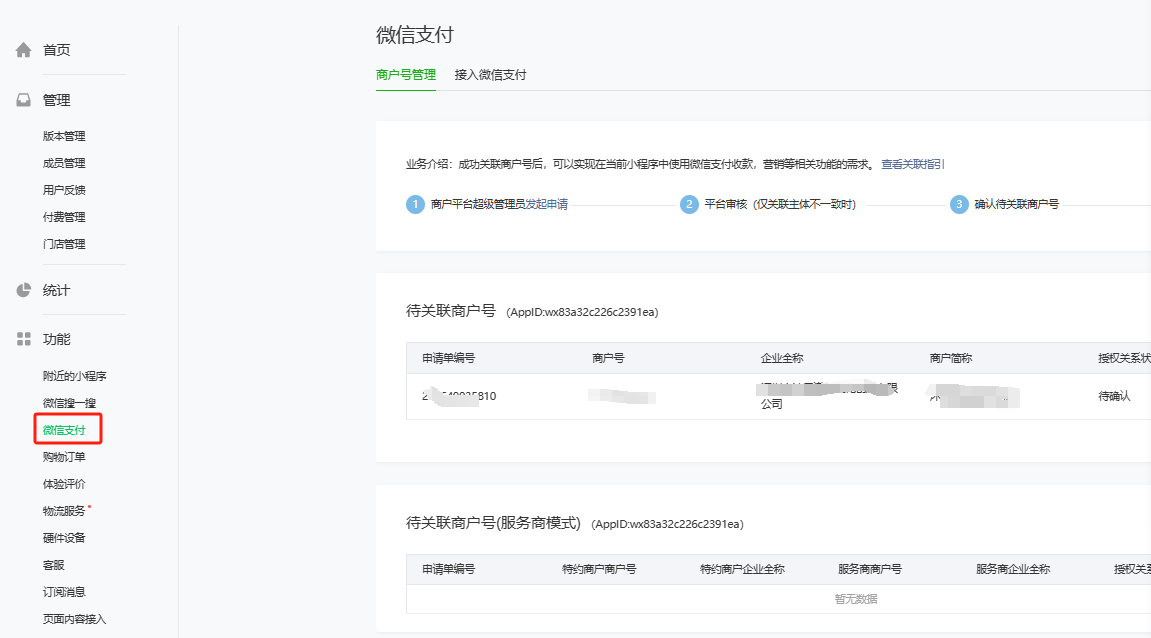Screen dimensions: 1151x638
Task: Open 客服 in sidebar
Action: coord(54,565)
